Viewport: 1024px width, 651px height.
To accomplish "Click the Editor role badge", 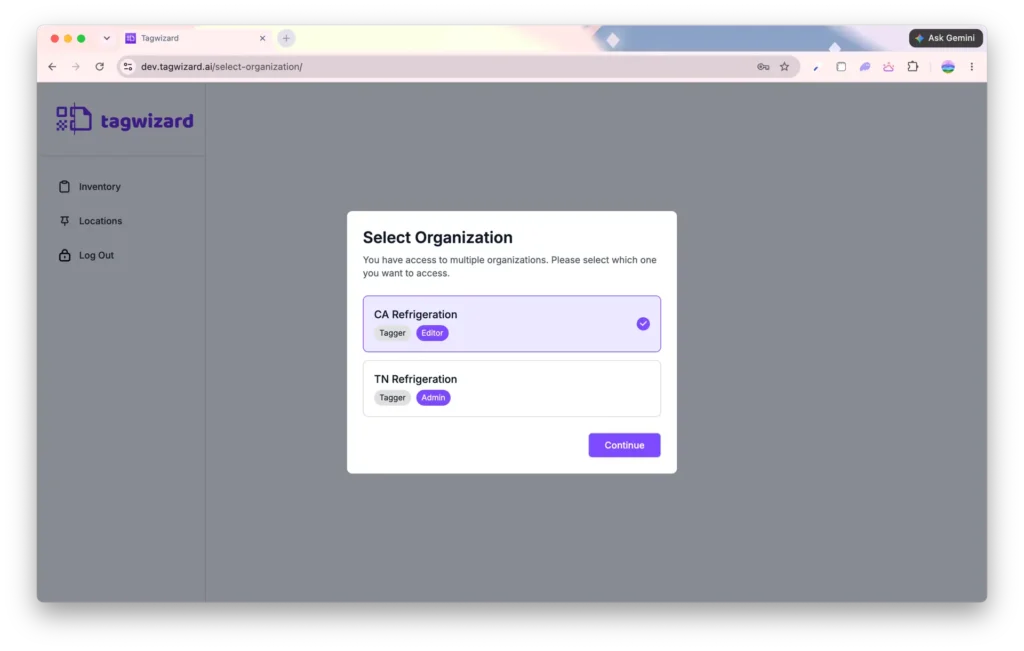I will (432, 333).
